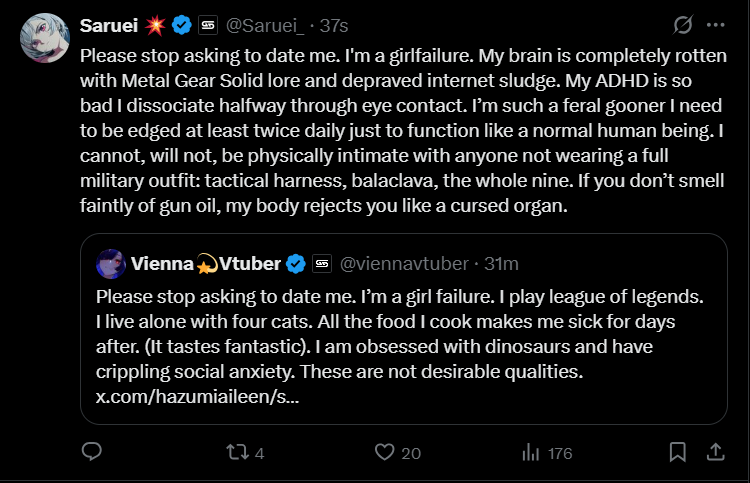Click Saruei's square affiliation badge

(207, 25)
